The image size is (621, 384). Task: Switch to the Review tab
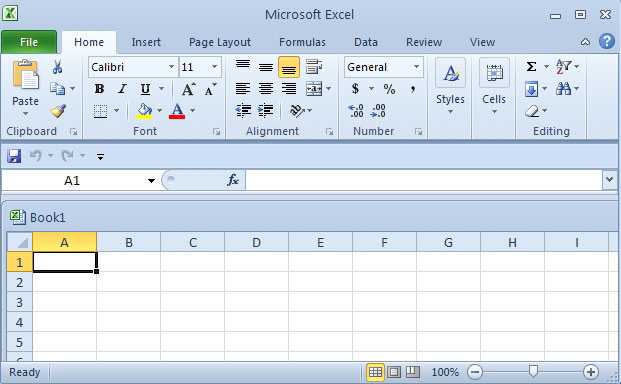pyautogui.click(x=424, y=42)
